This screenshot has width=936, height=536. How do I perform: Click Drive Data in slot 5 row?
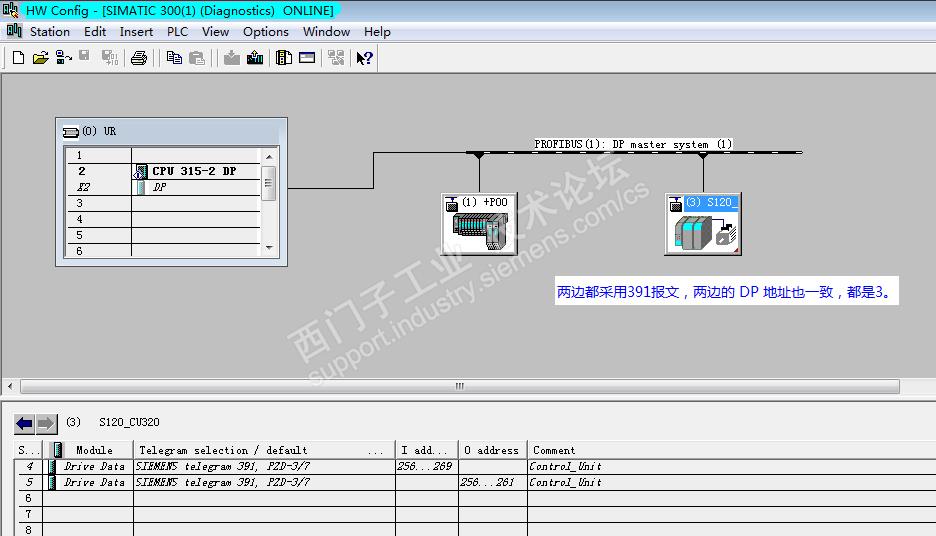94,482
